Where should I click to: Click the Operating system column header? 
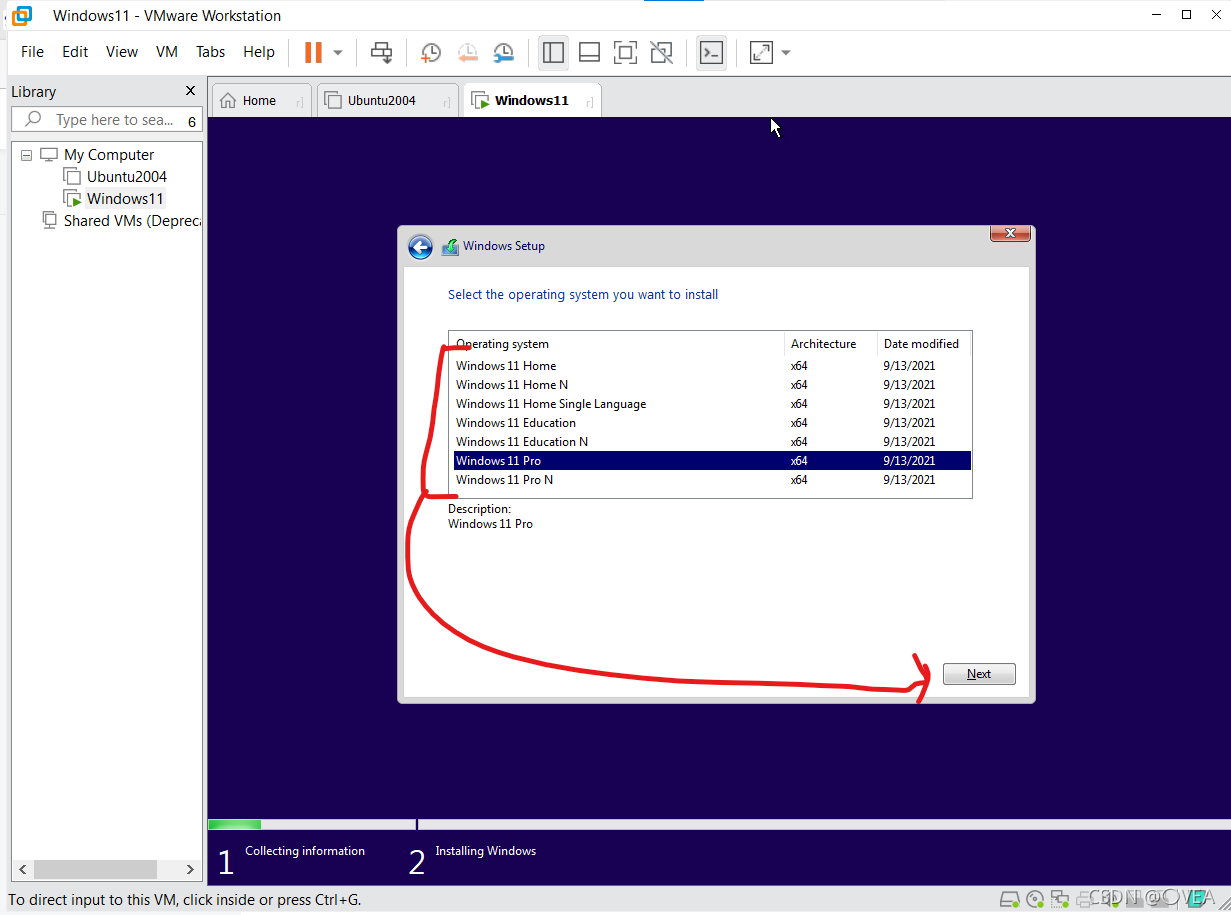(617, 344)
